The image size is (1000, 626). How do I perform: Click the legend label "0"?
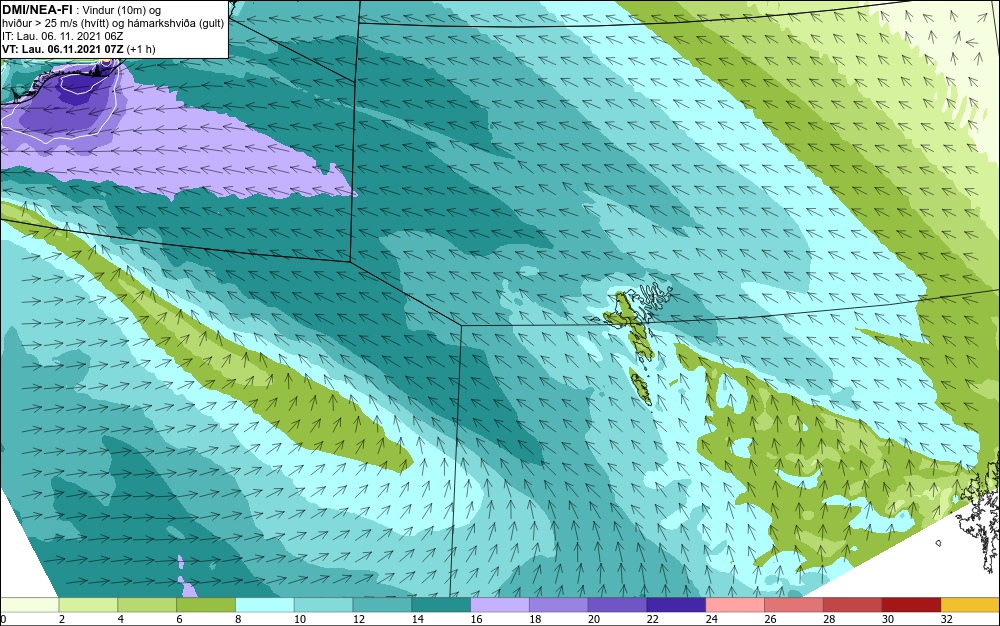click(x=3, y=619)
